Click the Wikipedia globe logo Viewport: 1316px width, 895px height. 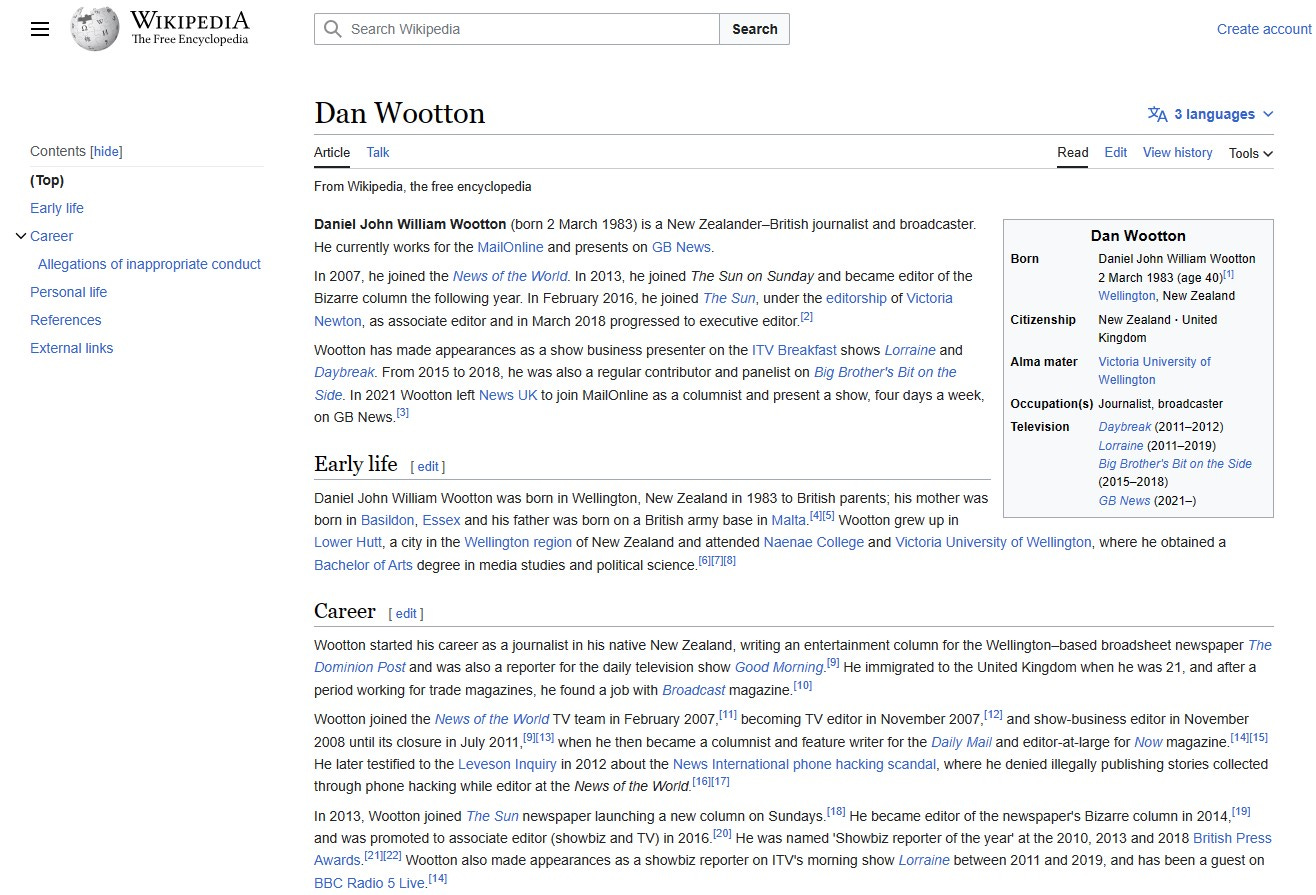(95, 29)
